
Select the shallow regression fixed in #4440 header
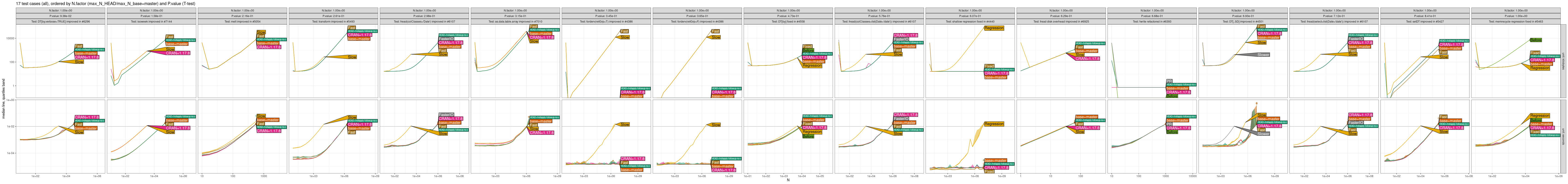click(970, 21)
